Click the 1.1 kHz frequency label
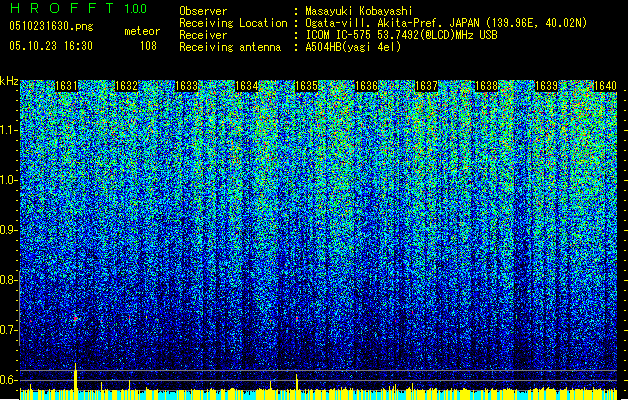This screenshot has height=400, width=629. (9, 130)
